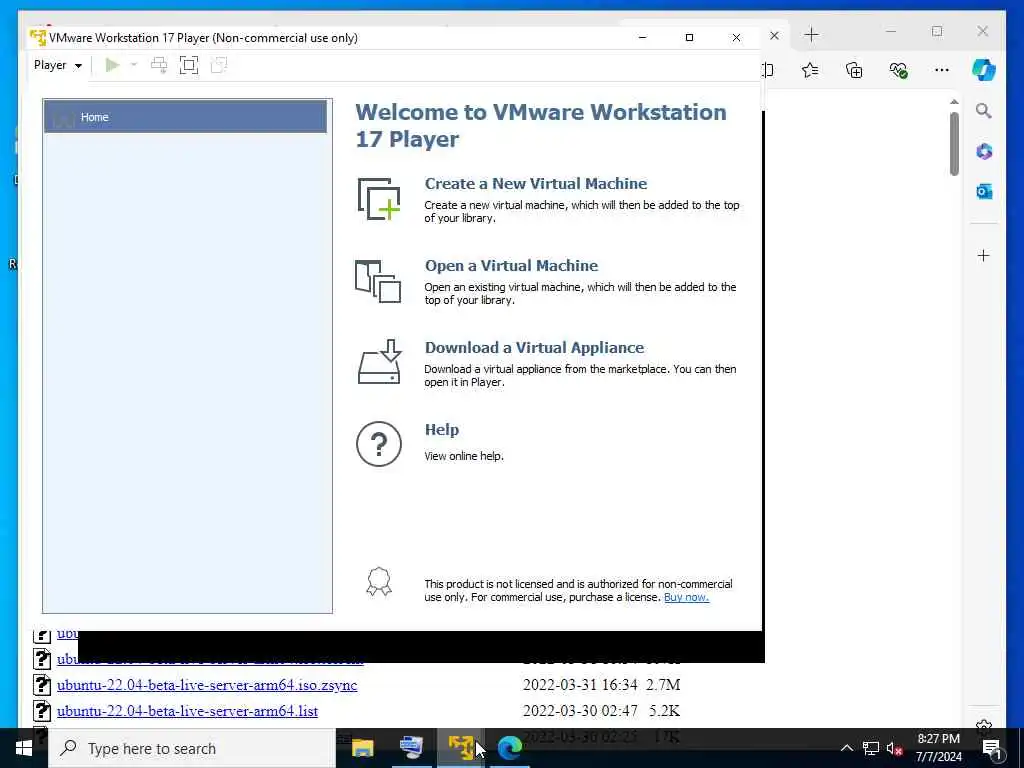The width and height of the screenshot is (1024, 768).
Task: Open a new tab in Edge
Action: click(x=811, y=35)
